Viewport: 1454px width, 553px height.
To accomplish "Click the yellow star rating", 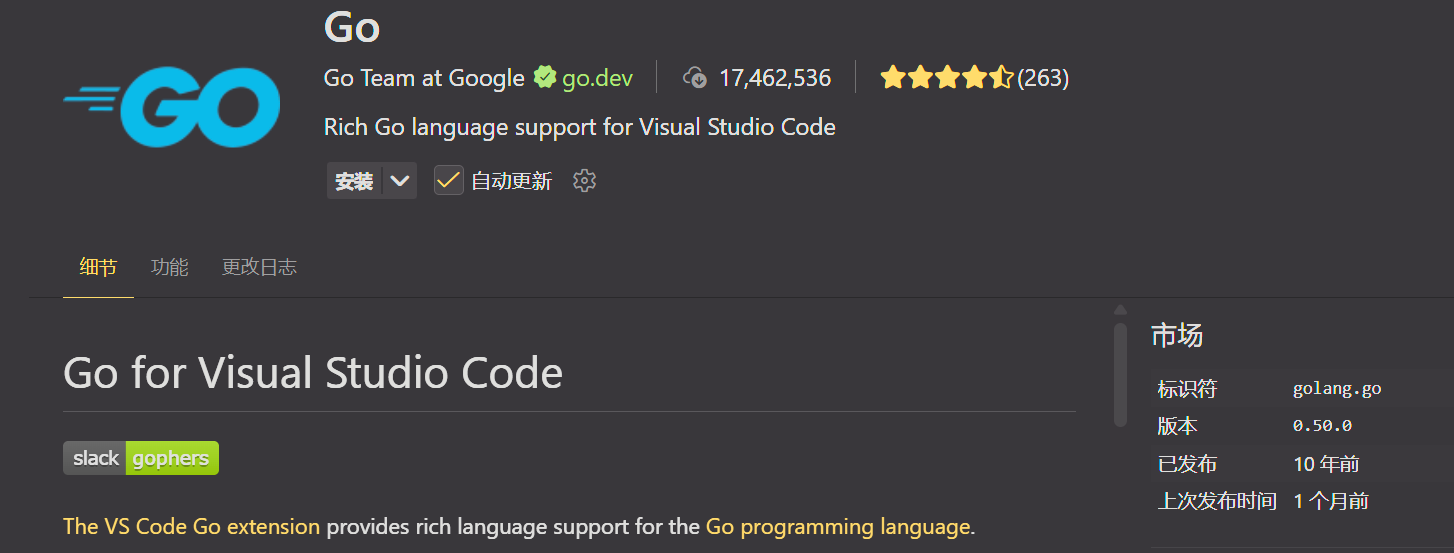I will 946,78.
